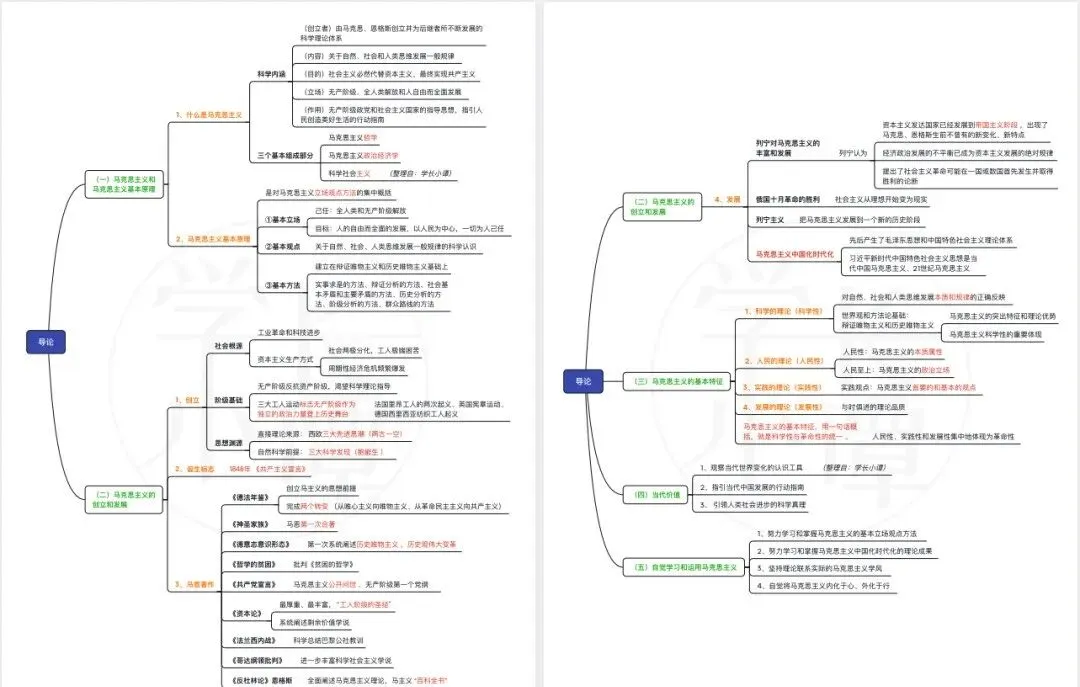Click '周期性经济危机频繁爆发' text

click(366, 369)
